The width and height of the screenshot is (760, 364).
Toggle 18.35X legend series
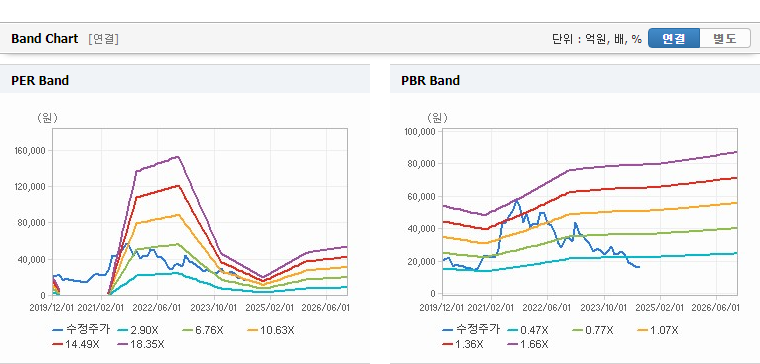[141, 344]
